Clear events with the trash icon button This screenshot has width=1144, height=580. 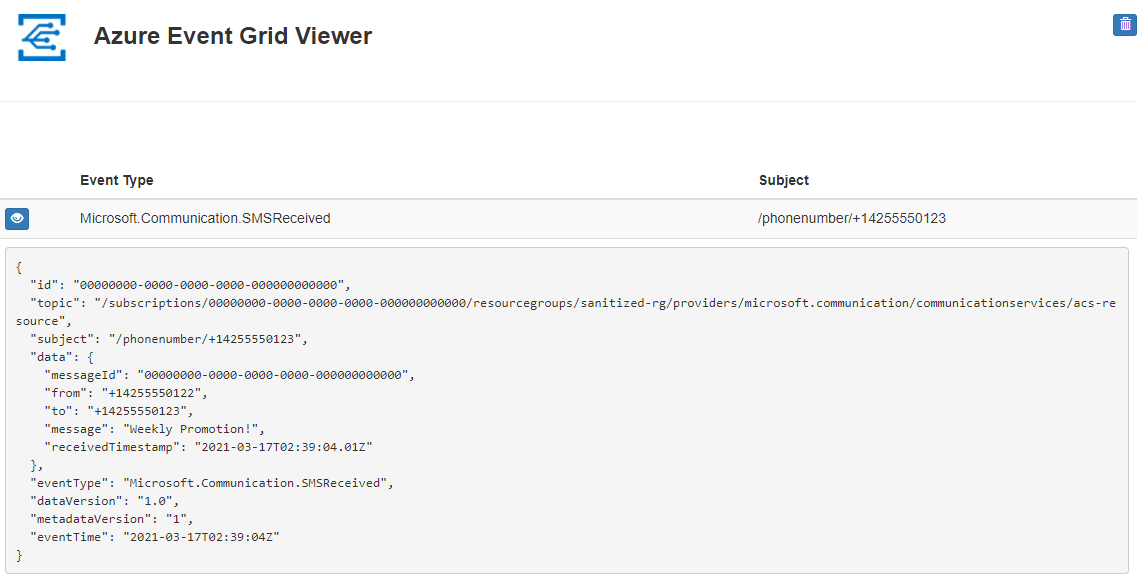(x=1124, y=24)
